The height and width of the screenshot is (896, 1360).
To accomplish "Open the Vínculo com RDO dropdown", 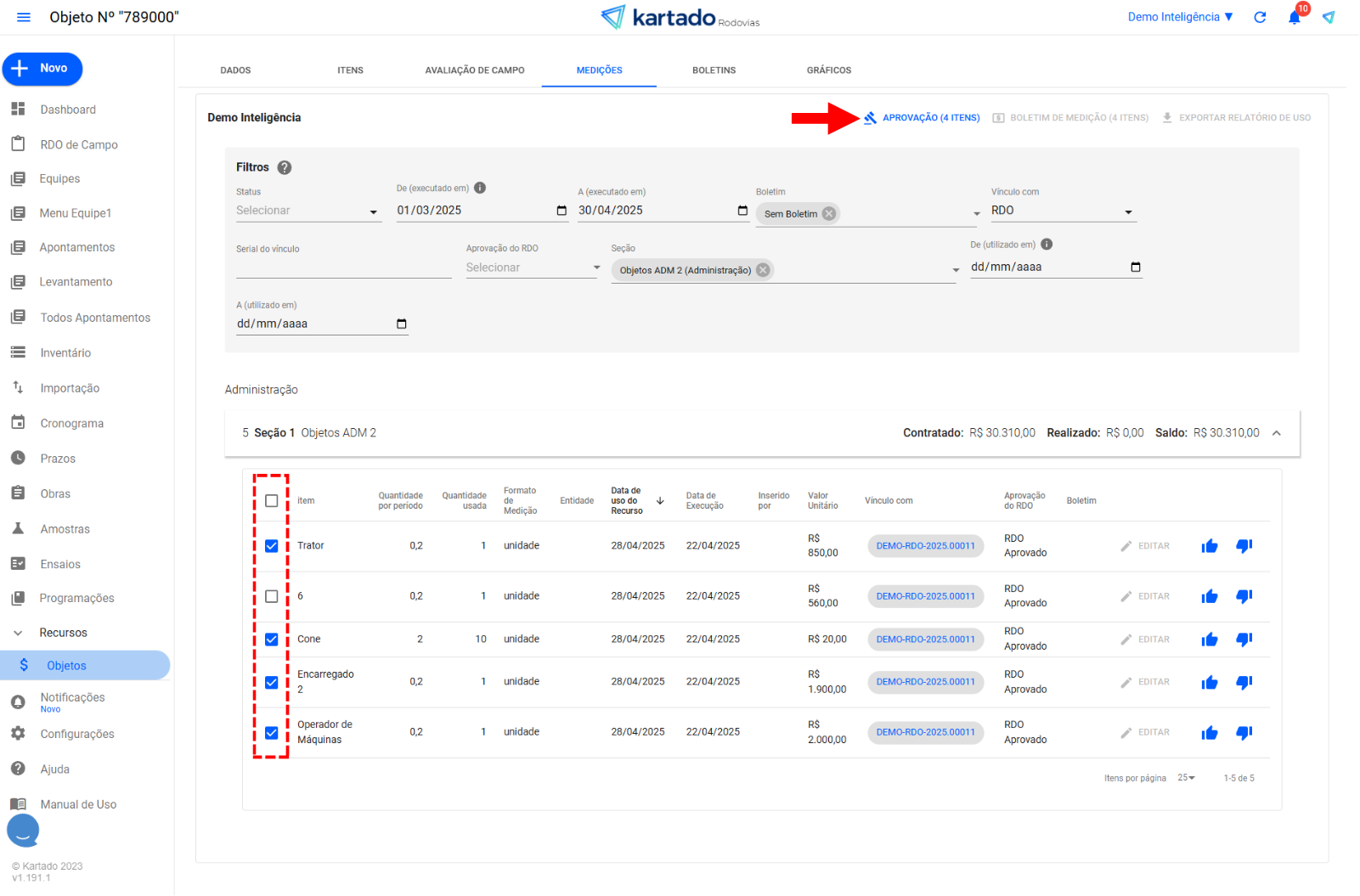I will (1062, 211).
